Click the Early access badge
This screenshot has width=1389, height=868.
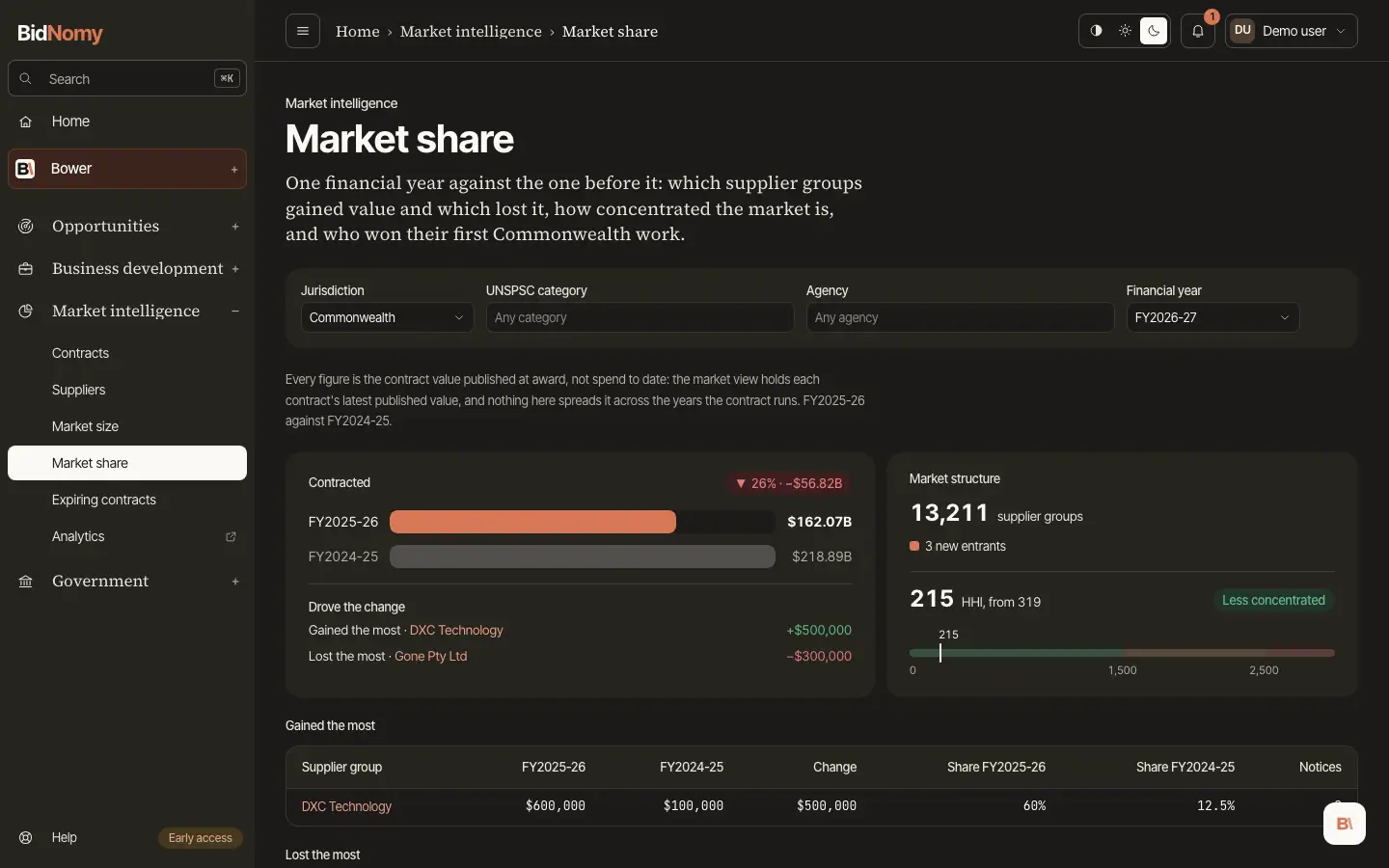tap(201, 838)
